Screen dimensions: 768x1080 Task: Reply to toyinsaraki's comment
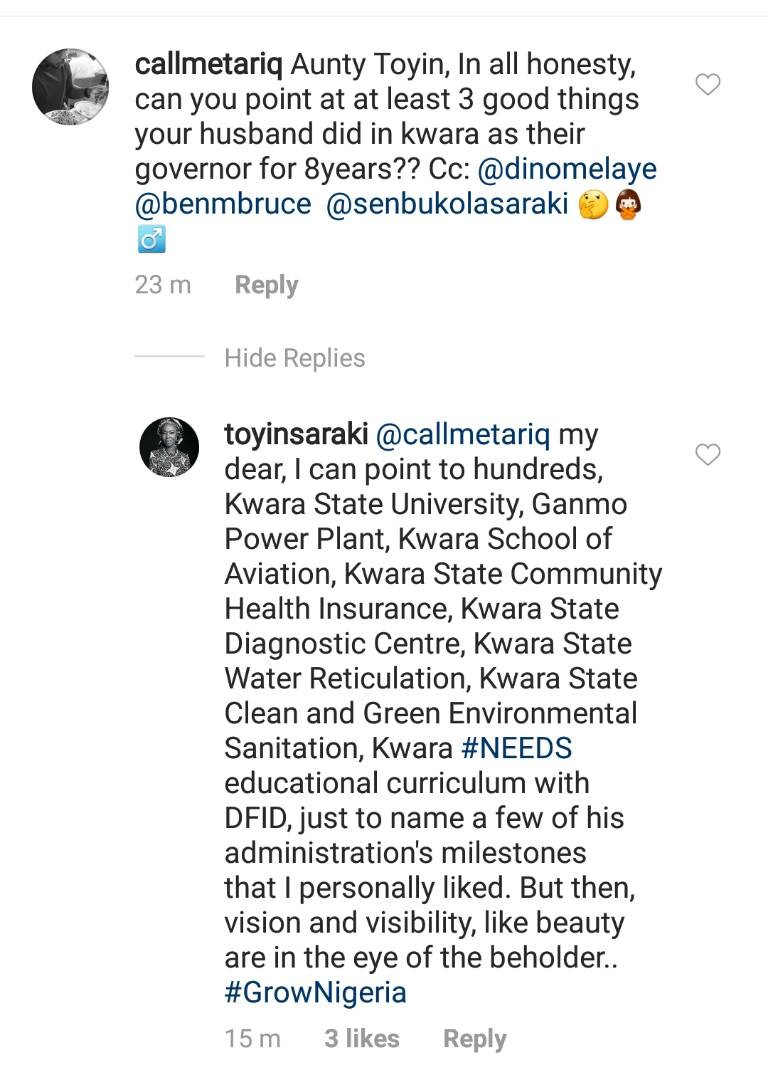[475, 1039]
